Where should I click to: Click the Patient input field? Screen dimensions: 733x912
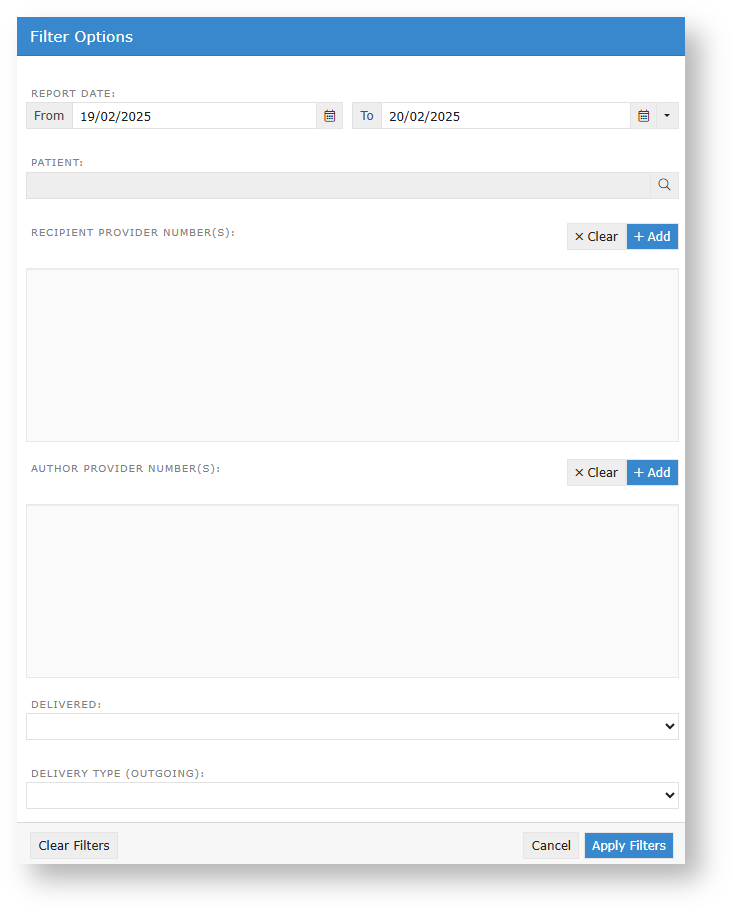click(338, 185)
